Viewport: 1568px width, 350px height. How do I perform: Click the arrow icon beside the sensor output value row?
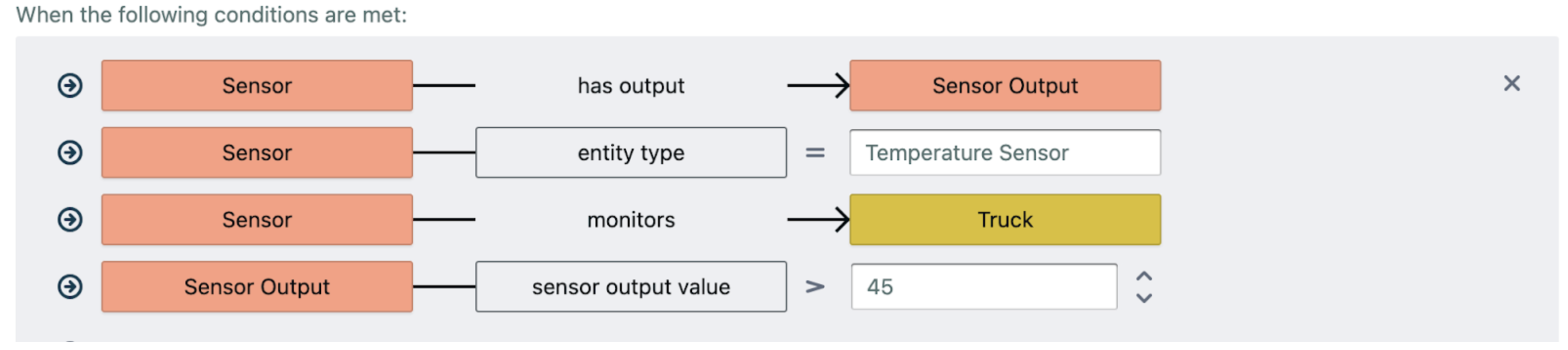click(x=70, y=287)
